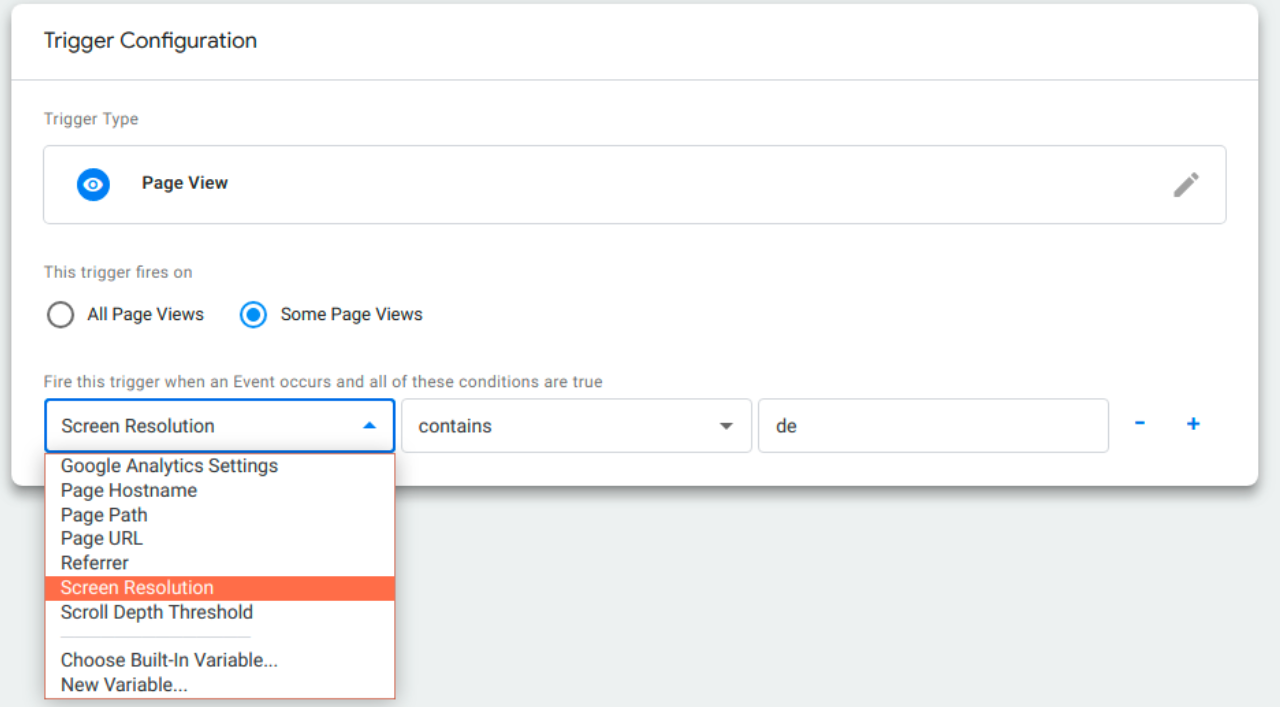Add condition with plus button

click(1193, 424)
